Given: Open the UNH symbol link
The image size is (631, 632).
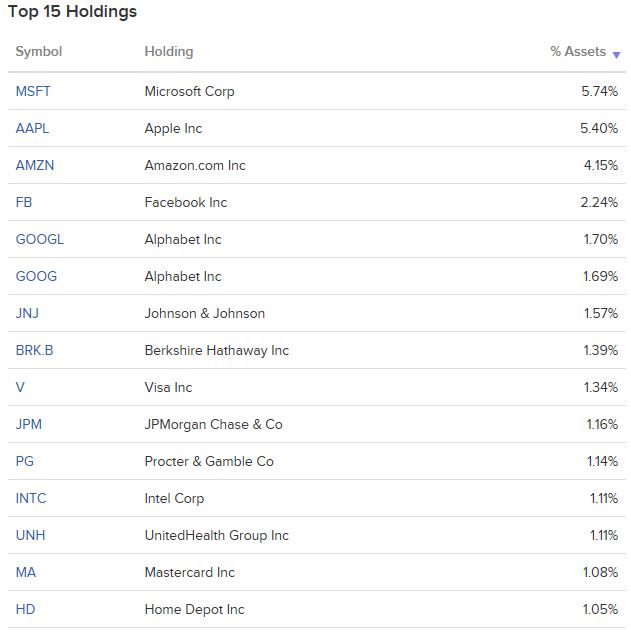Looking at the screenshot, I should pyautogui.click(x=30, y=536).
